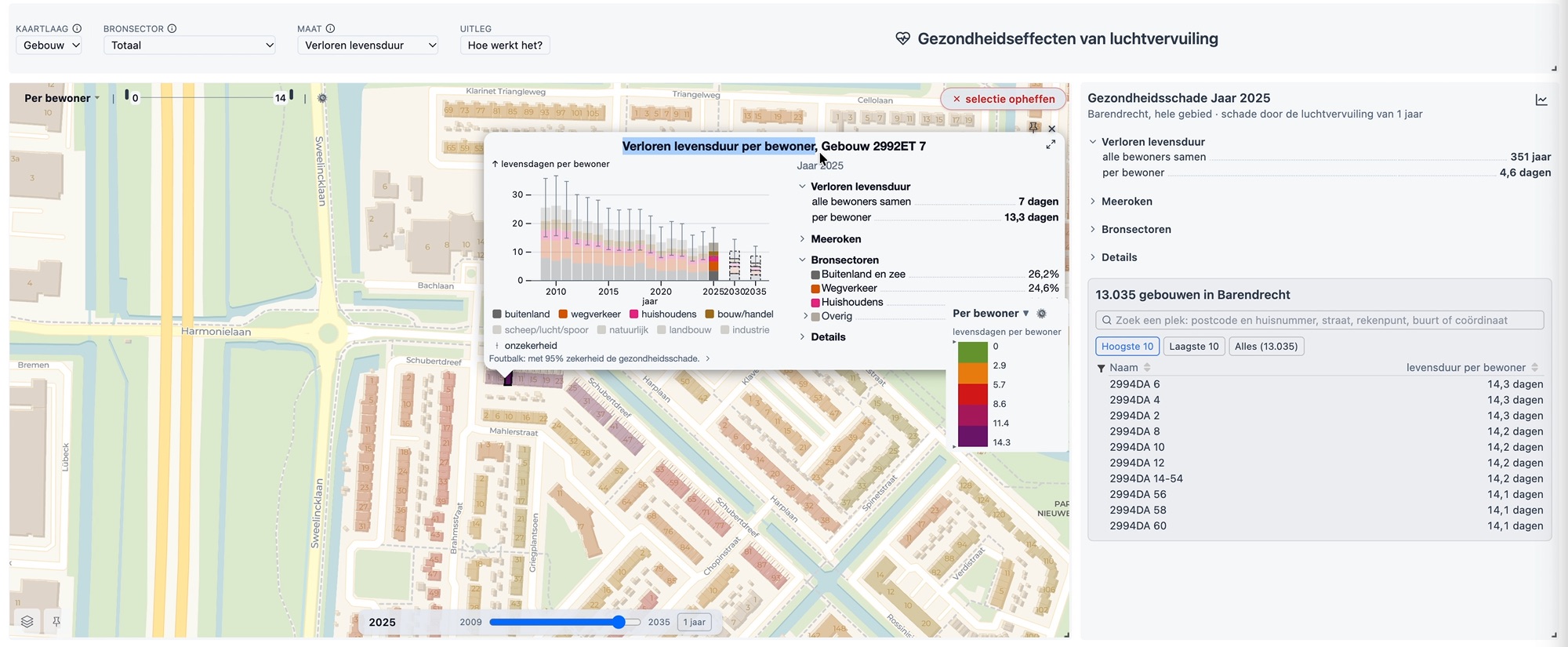
Task: Click the heart icon beside the page title
Action: (x=902, y=38)
